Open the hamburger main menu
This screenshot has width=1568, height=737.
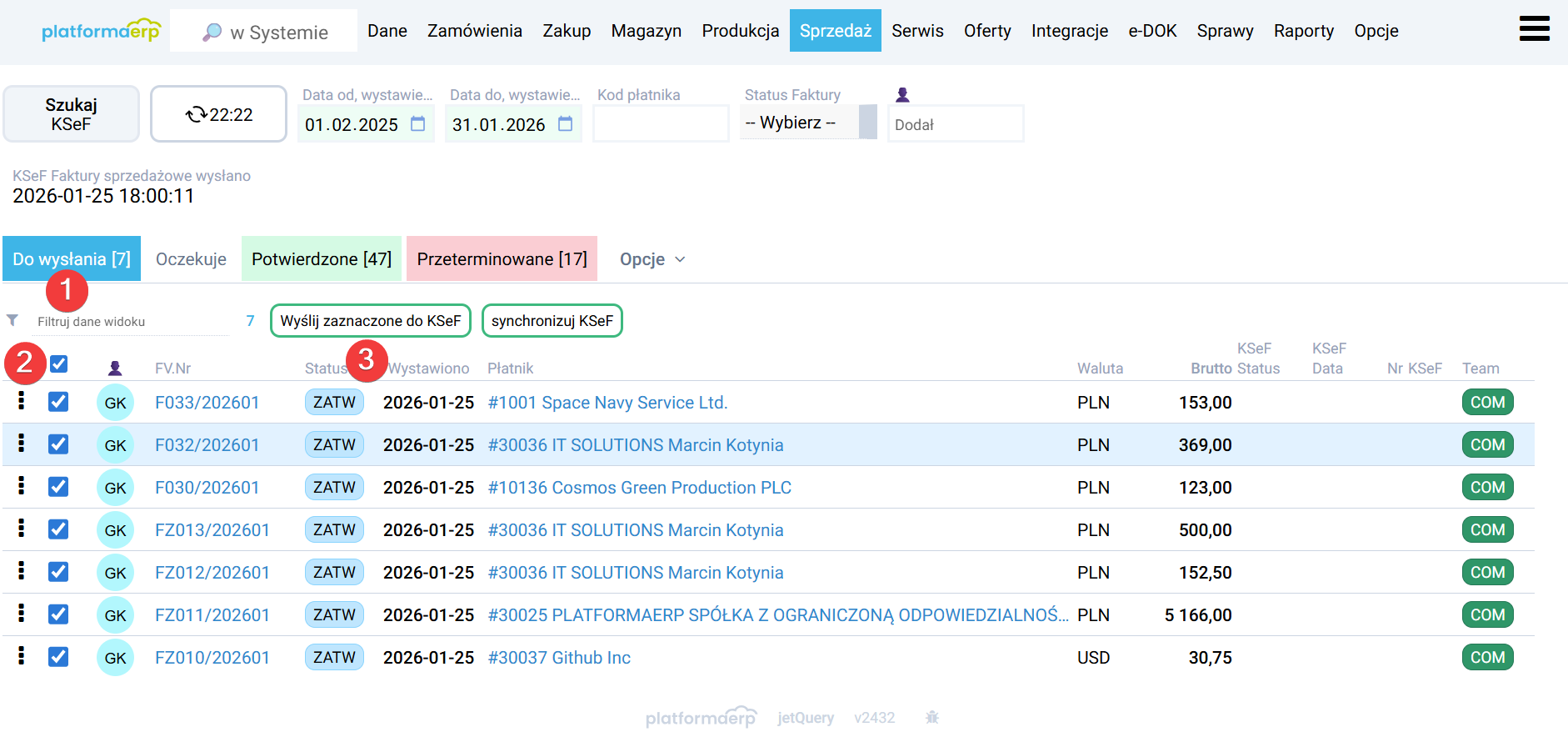click(x=1534, y=29)
